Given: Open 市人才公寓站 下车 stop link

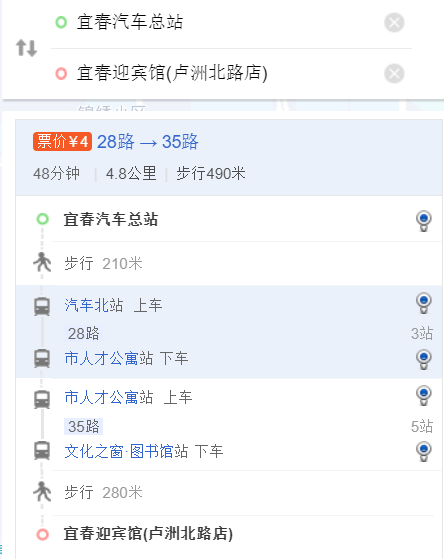Looking at the screenshot, I should tap(108, 358).
